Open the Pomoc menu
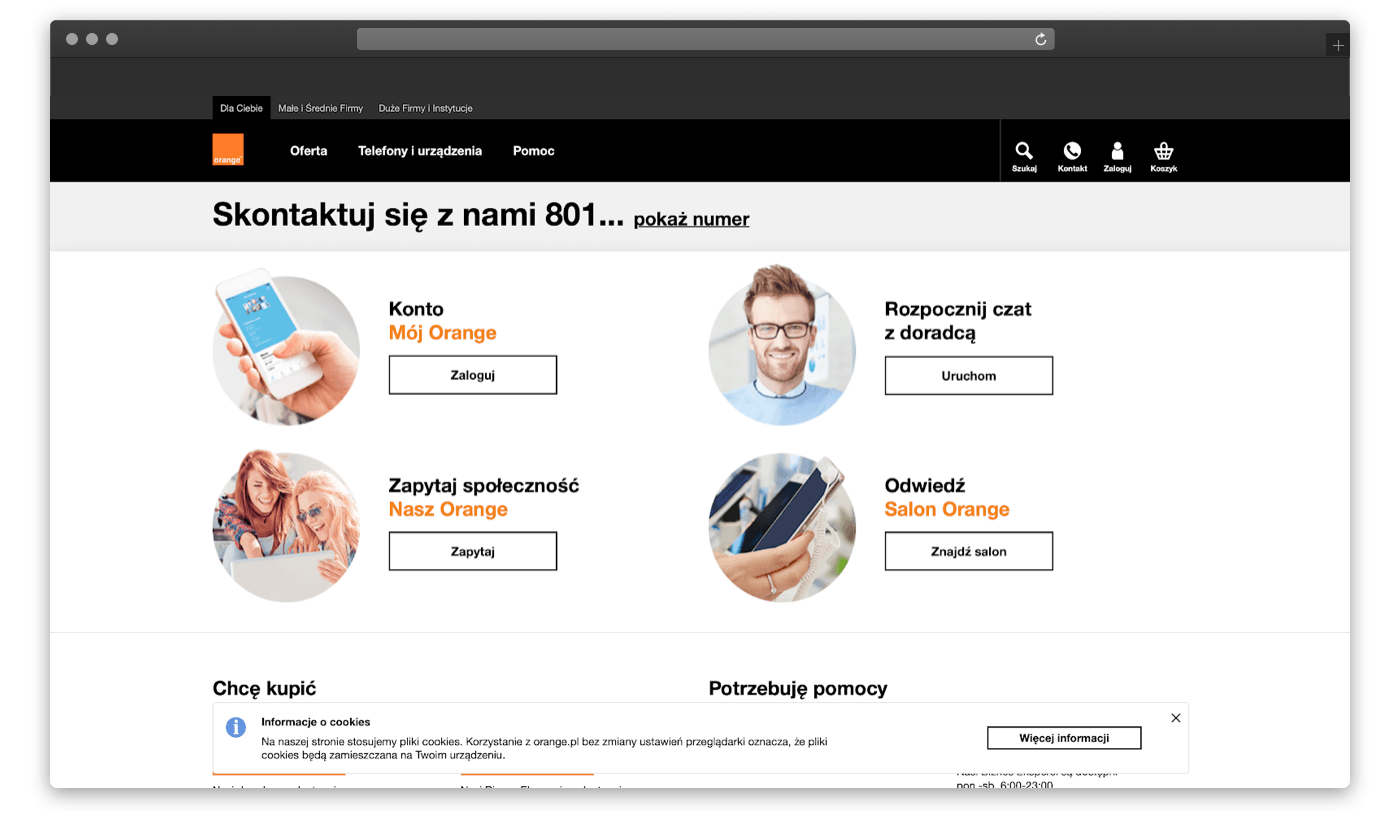Screen dimensions: 1400x828 [534, 151]
